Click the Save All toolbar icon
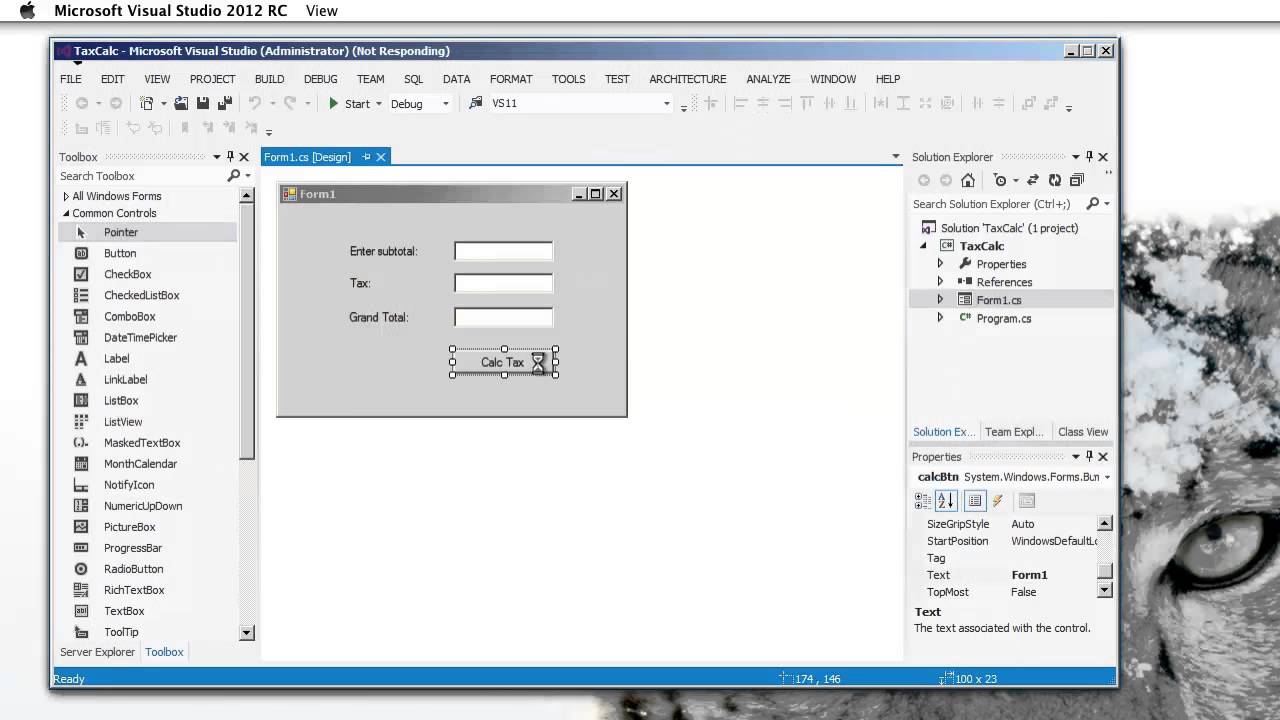 pyautogui.click(x=225, y=103)
